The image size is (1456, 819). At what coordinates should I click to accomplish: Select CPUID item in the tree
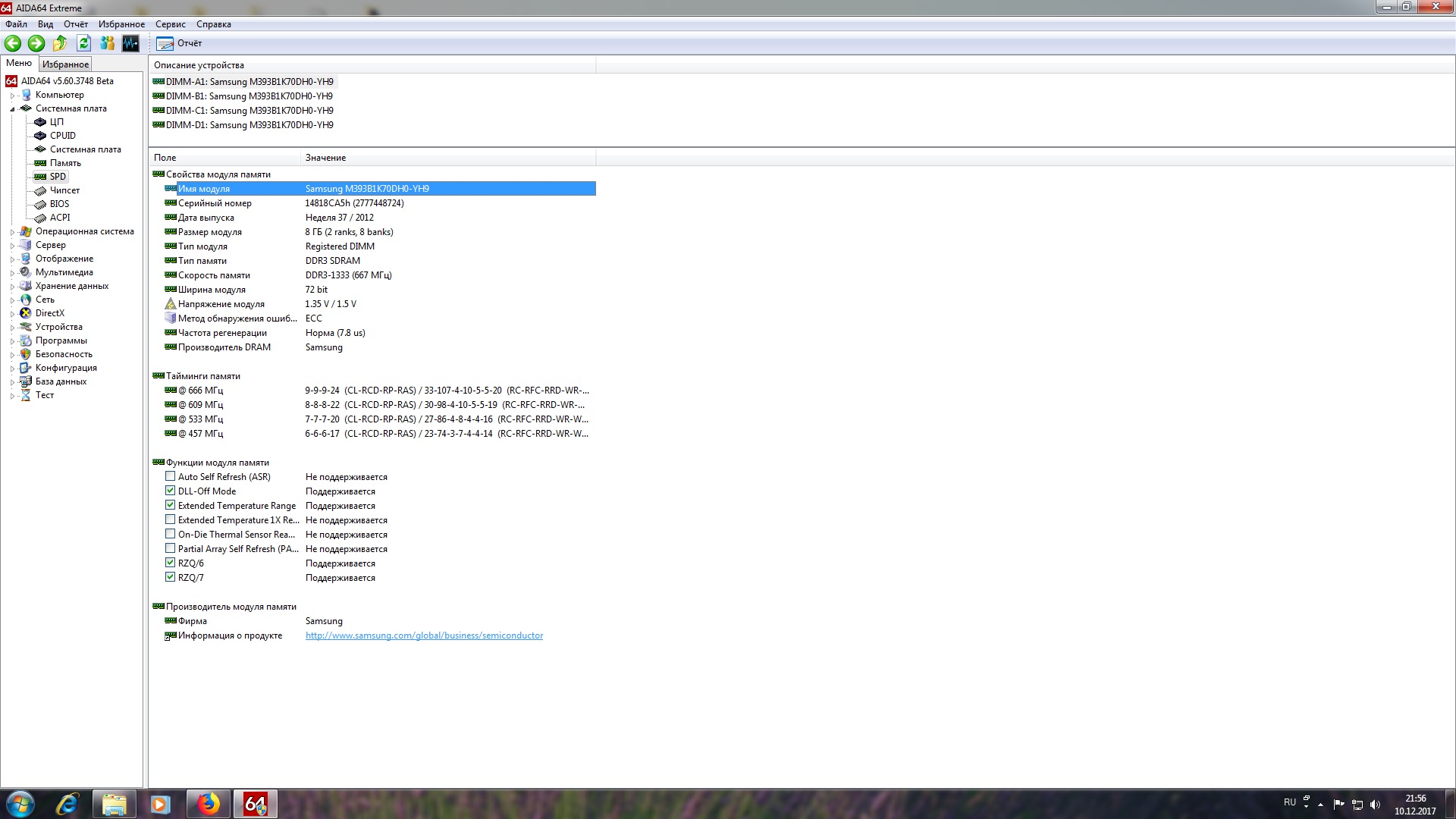[x=62, y=136]
